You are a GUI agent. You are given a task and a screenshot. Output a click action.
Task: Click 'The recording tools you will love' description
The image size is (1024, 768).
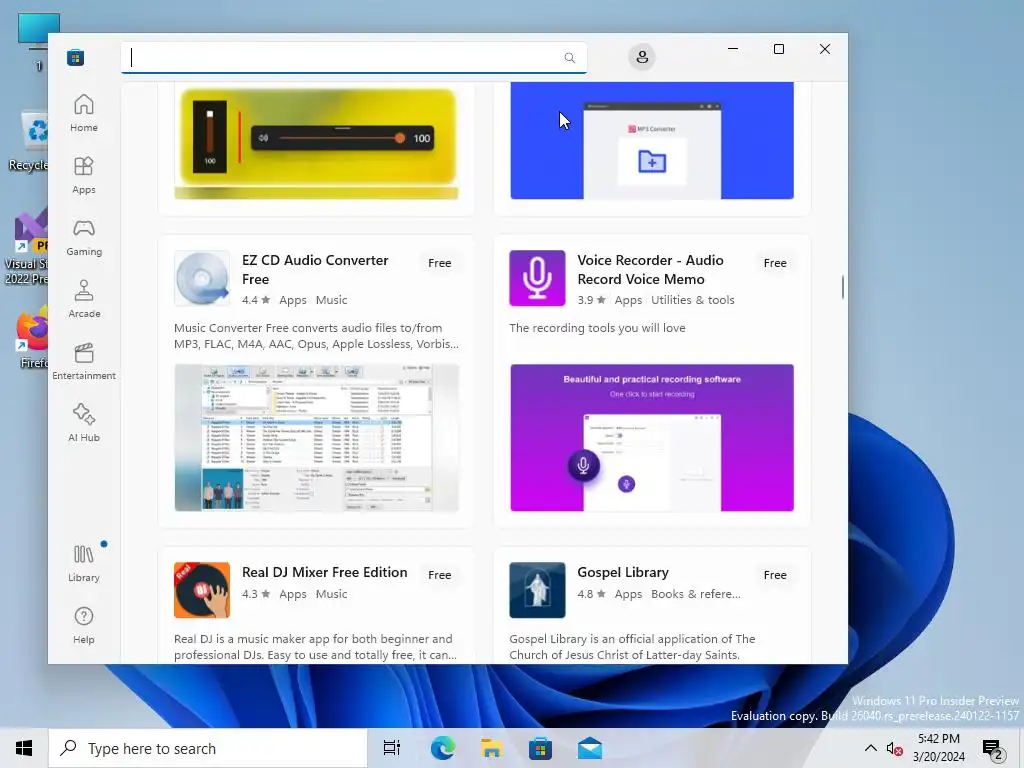pyautogui.click(x=597, y=328)
